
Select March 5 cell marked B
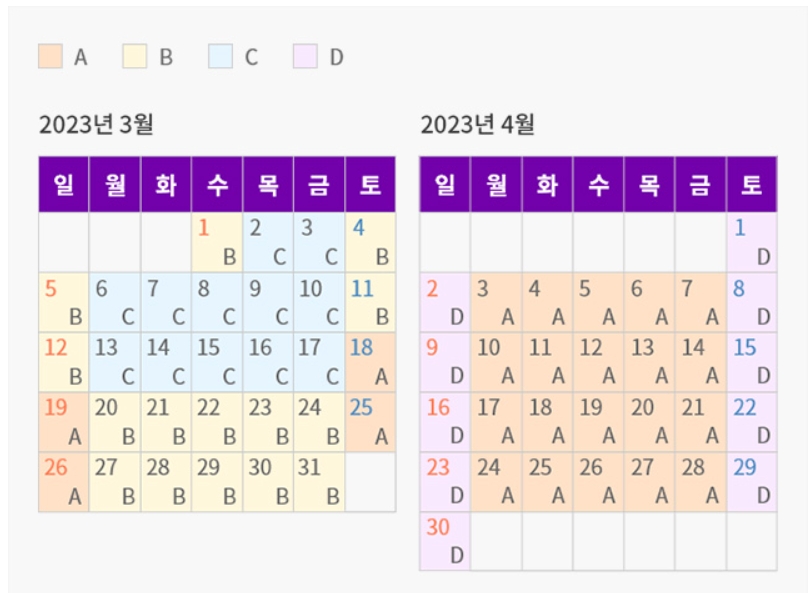tap(64, 302)
